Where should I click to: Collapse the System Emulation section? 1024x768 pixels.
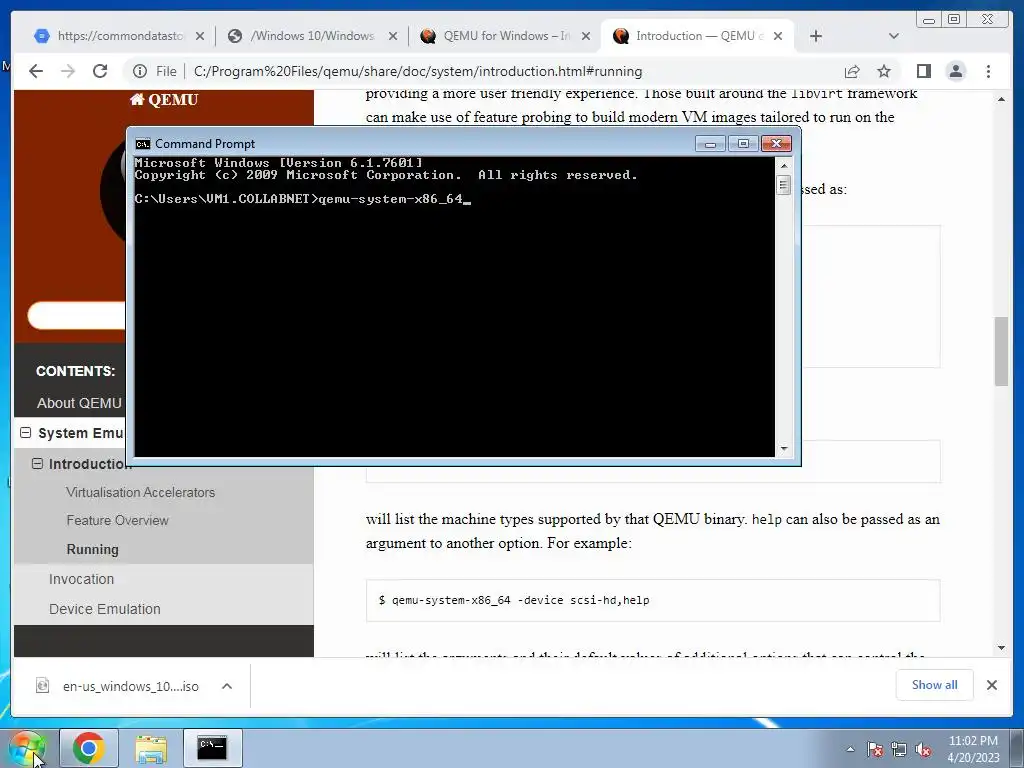(x=25, y=432)
